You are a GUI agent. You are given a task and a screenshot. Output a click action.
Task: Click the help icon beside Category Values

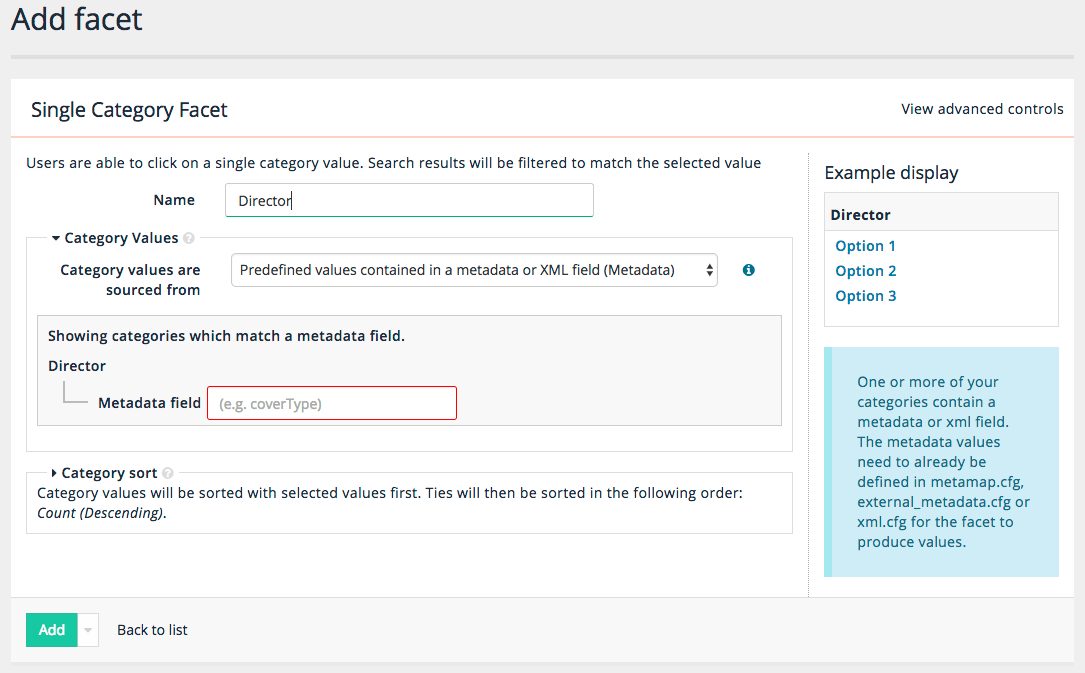pos(189,239)
